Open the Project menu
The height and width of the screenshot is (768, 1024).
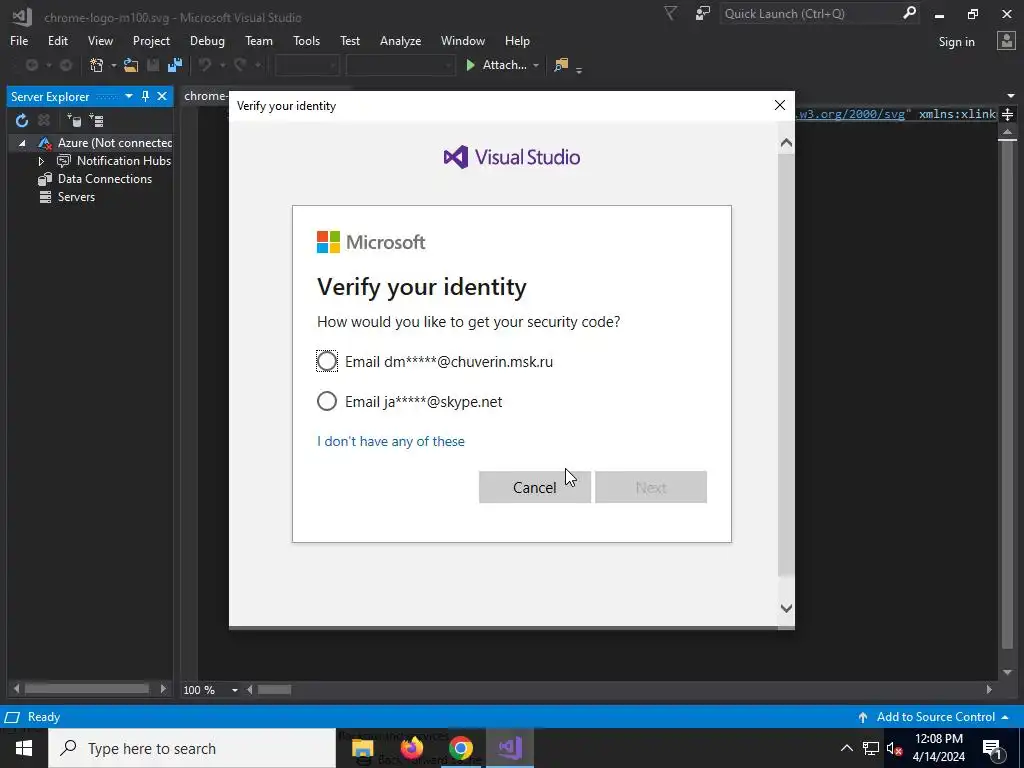click(x=151, y=40)
